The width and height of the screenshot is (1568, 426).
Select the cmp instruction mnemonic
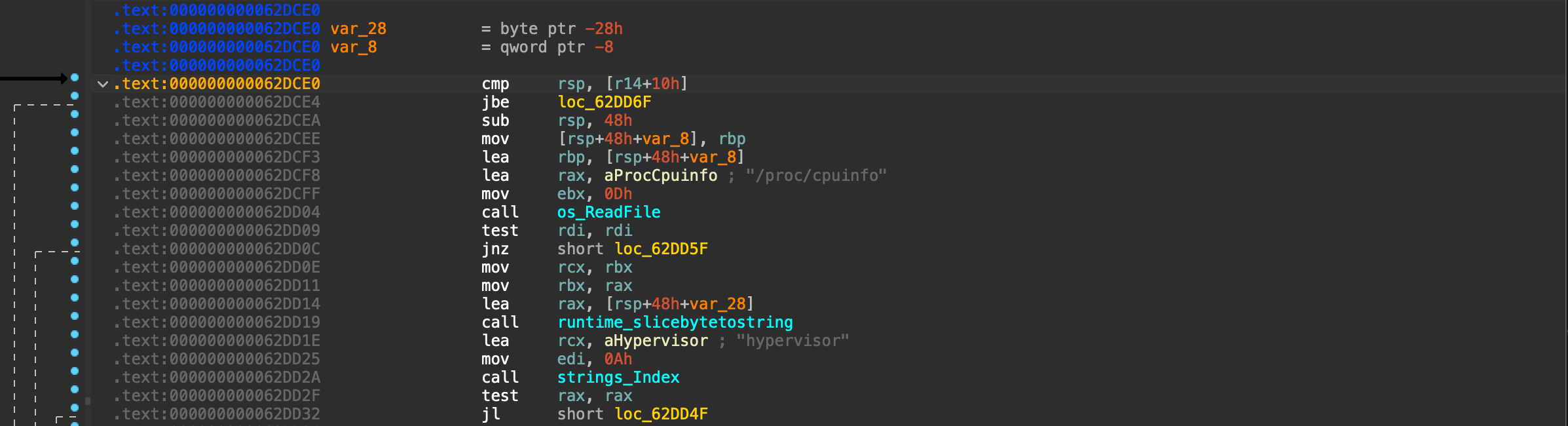pyautogui.click(x=495, y=84)
